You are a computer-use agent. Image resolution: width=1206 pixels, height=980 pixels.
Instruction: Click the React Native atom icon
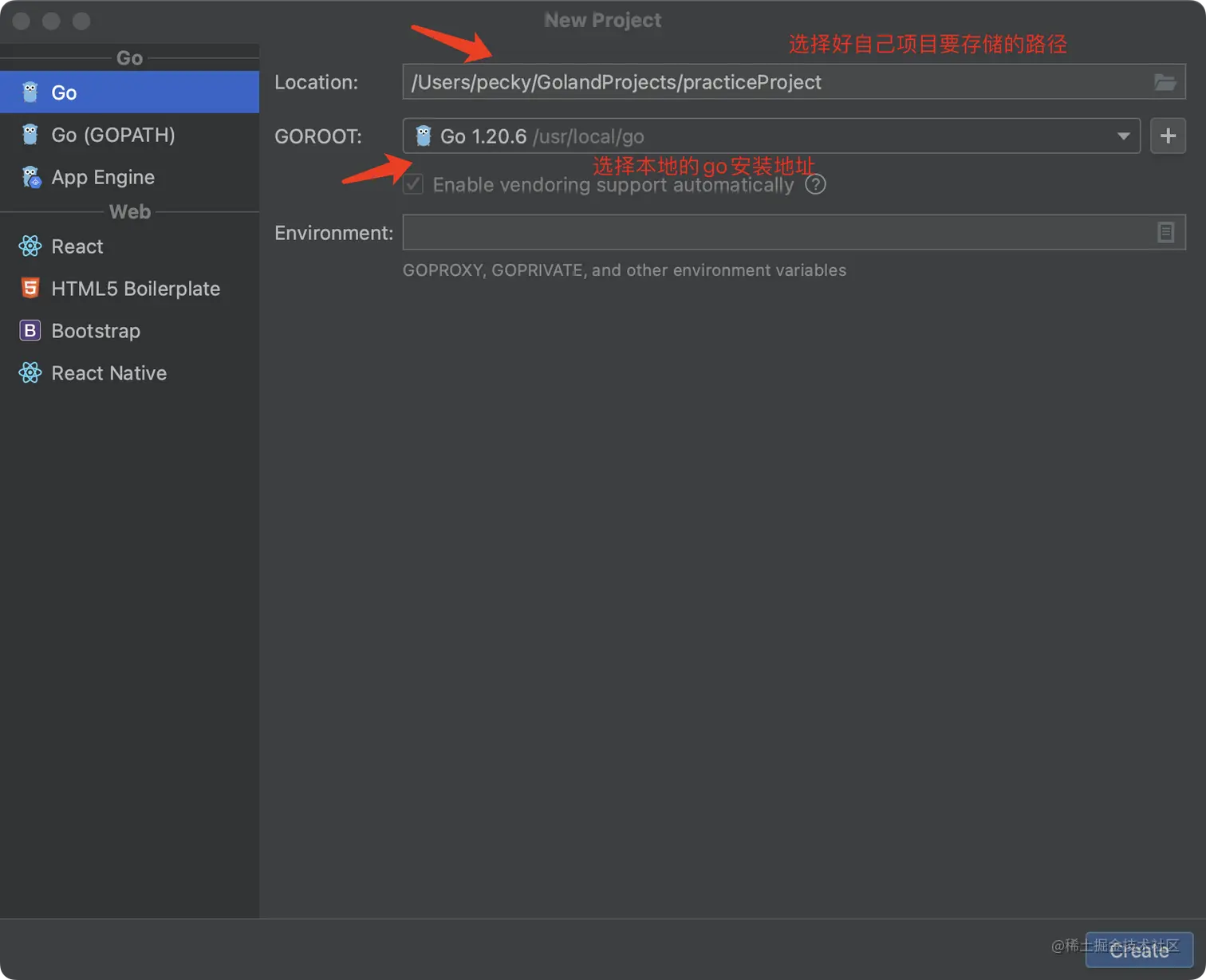pos(30,372)
